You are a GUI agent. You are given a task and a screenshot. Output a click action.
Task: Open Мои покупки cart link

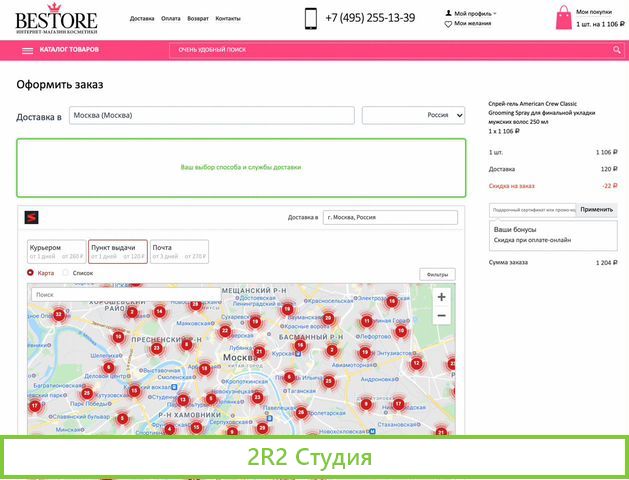tap(594, 12)
